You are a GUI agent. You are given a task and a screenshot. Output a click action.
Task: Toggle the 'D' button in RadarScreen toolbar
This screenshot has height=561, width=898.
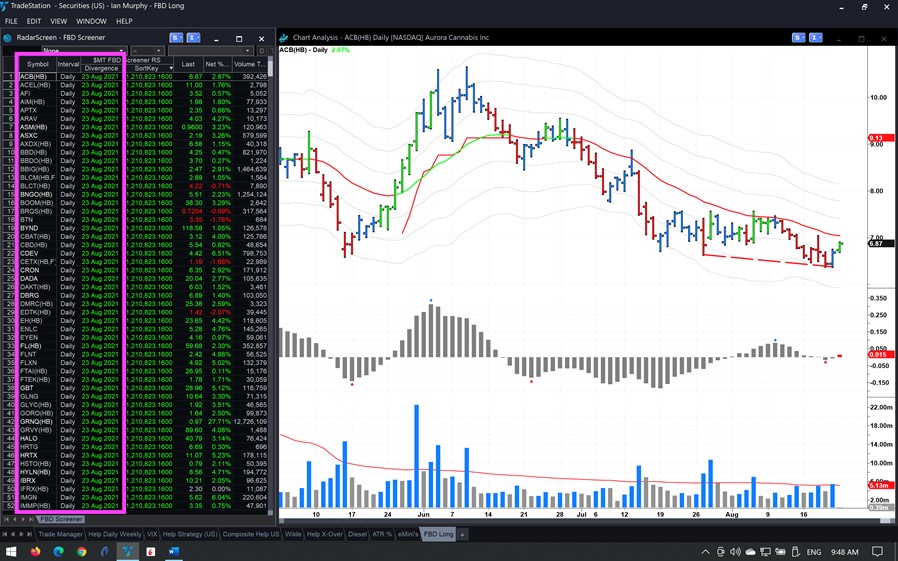[262, 51]
